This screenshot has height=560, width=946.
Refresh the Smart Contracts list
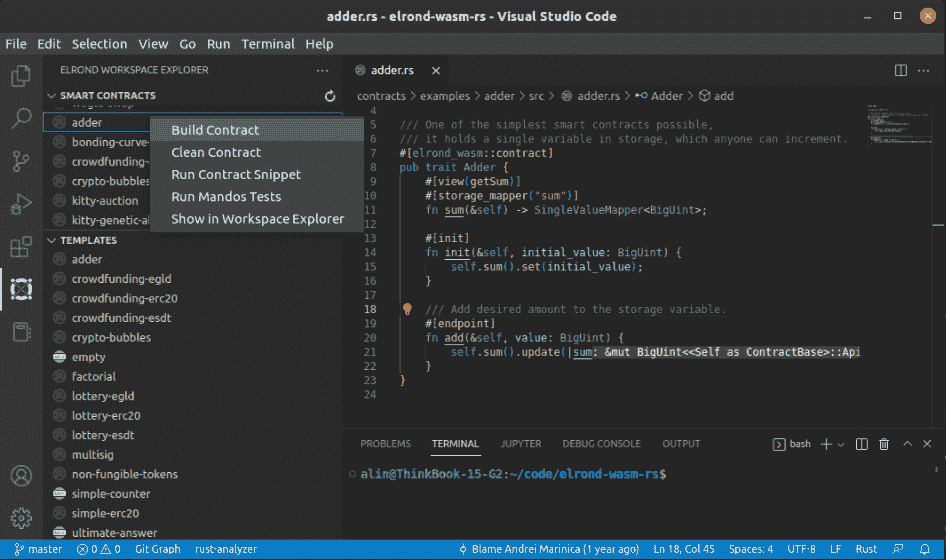[329, 96]
